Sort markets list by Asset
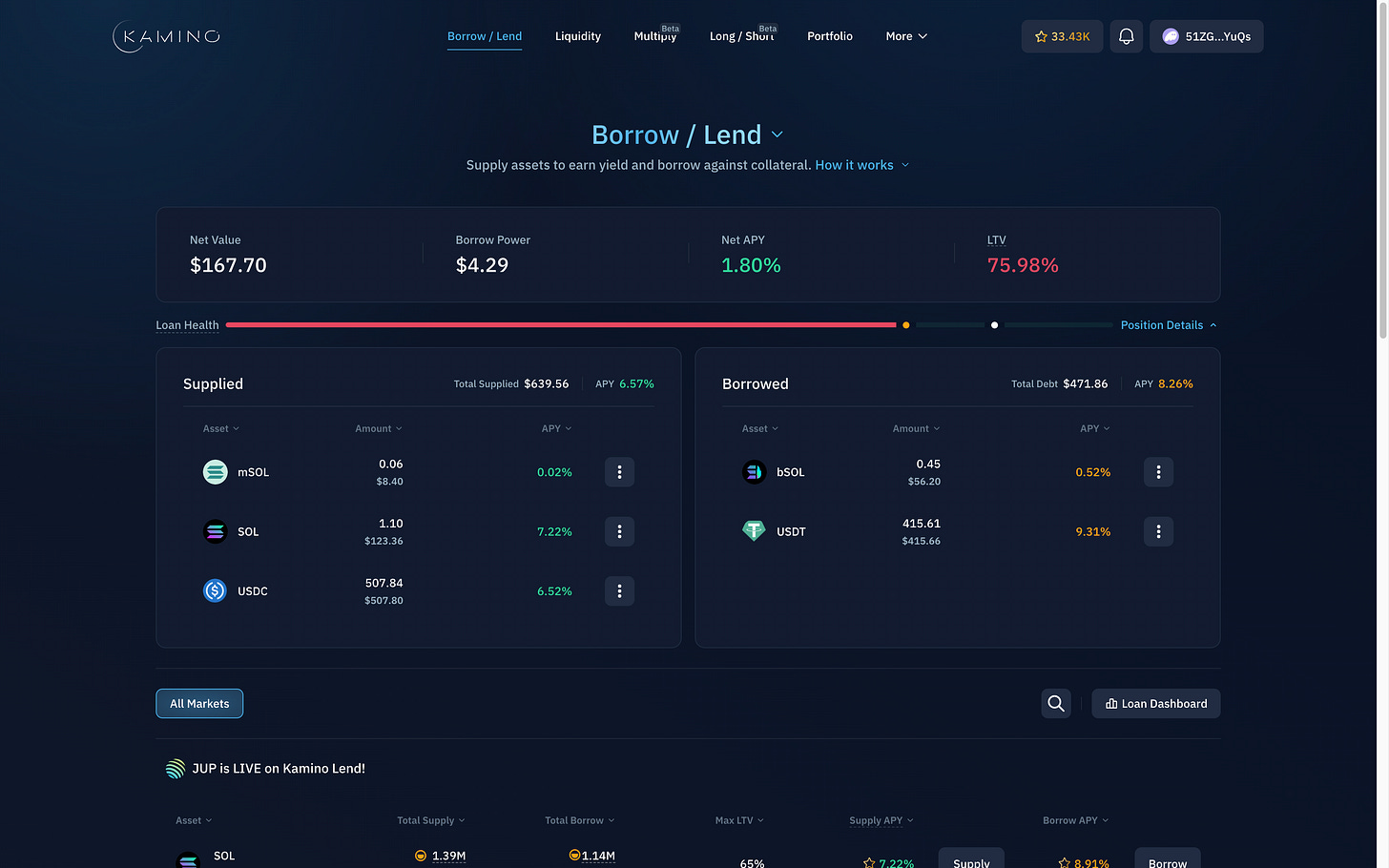1389x868 pixels. click(x=194, y=820)
